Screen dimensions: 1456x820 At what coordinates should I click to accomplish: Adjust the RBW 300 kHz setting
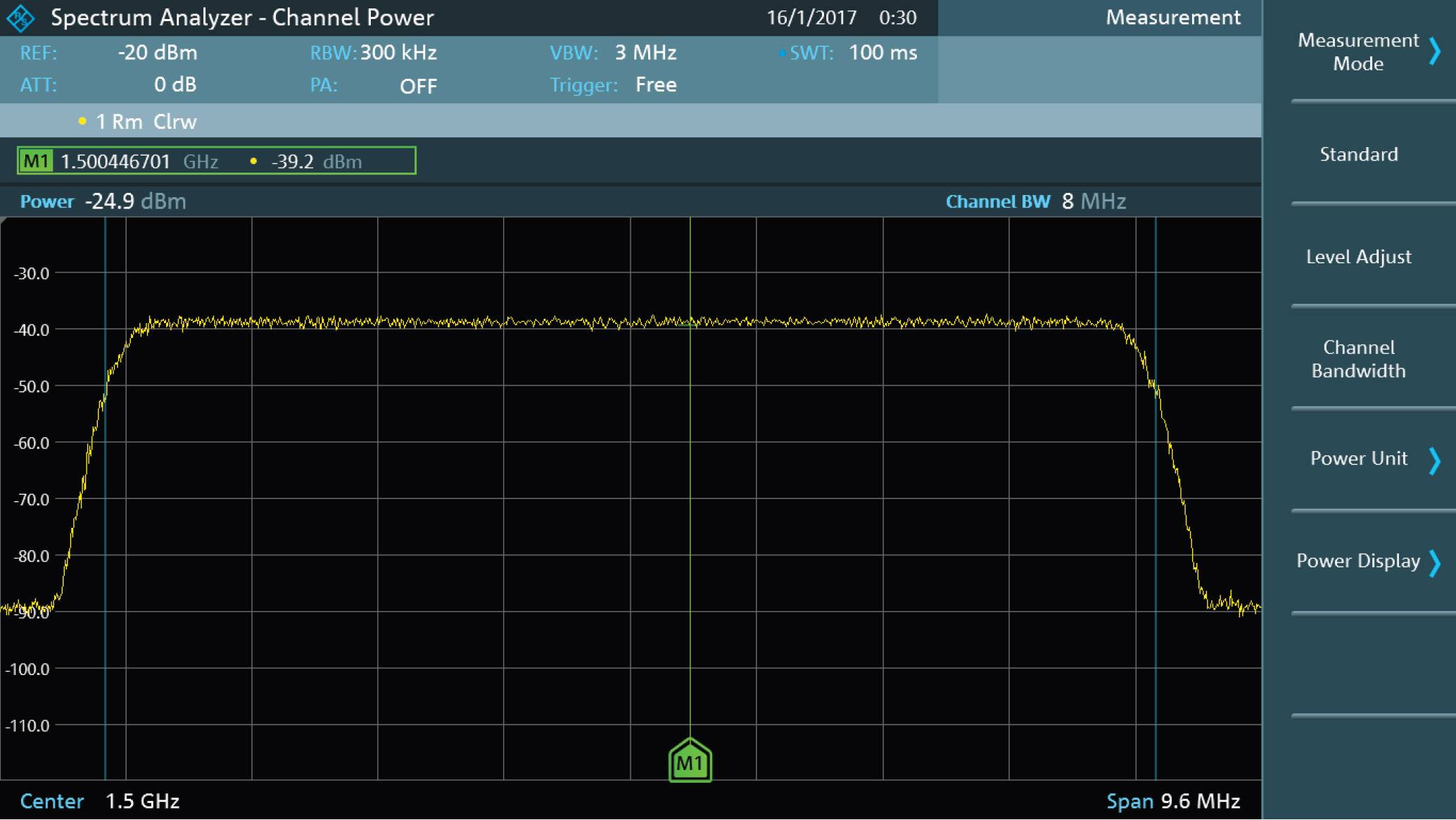click(x=398, y=52)
